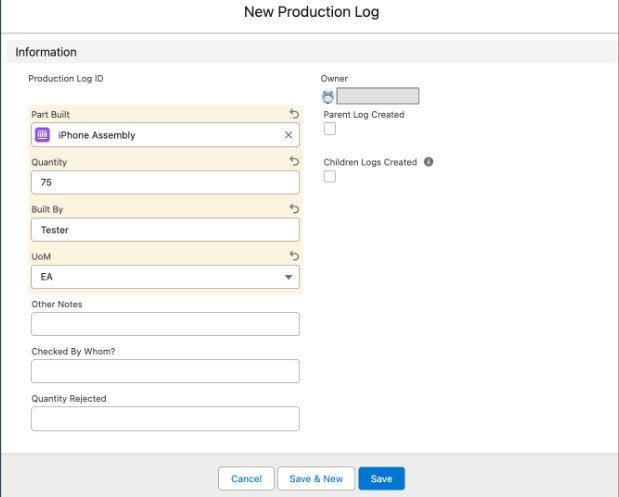Undo change on Part Built field
Screen dimensions: 619x497
(x=294, y=114)
